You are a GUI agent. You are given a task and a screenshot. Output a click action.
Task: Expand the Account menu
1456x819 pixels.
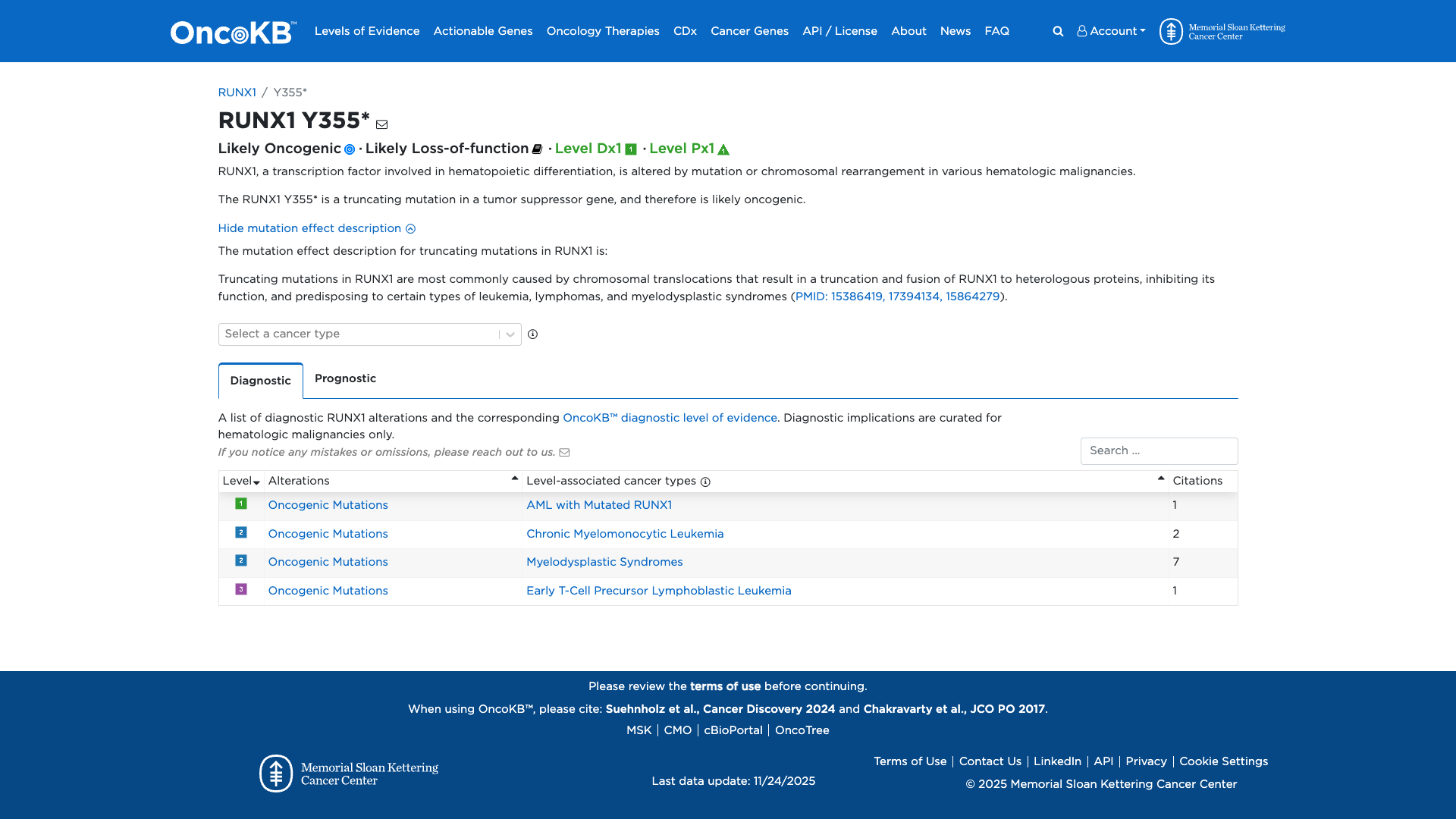[1111, 31]
